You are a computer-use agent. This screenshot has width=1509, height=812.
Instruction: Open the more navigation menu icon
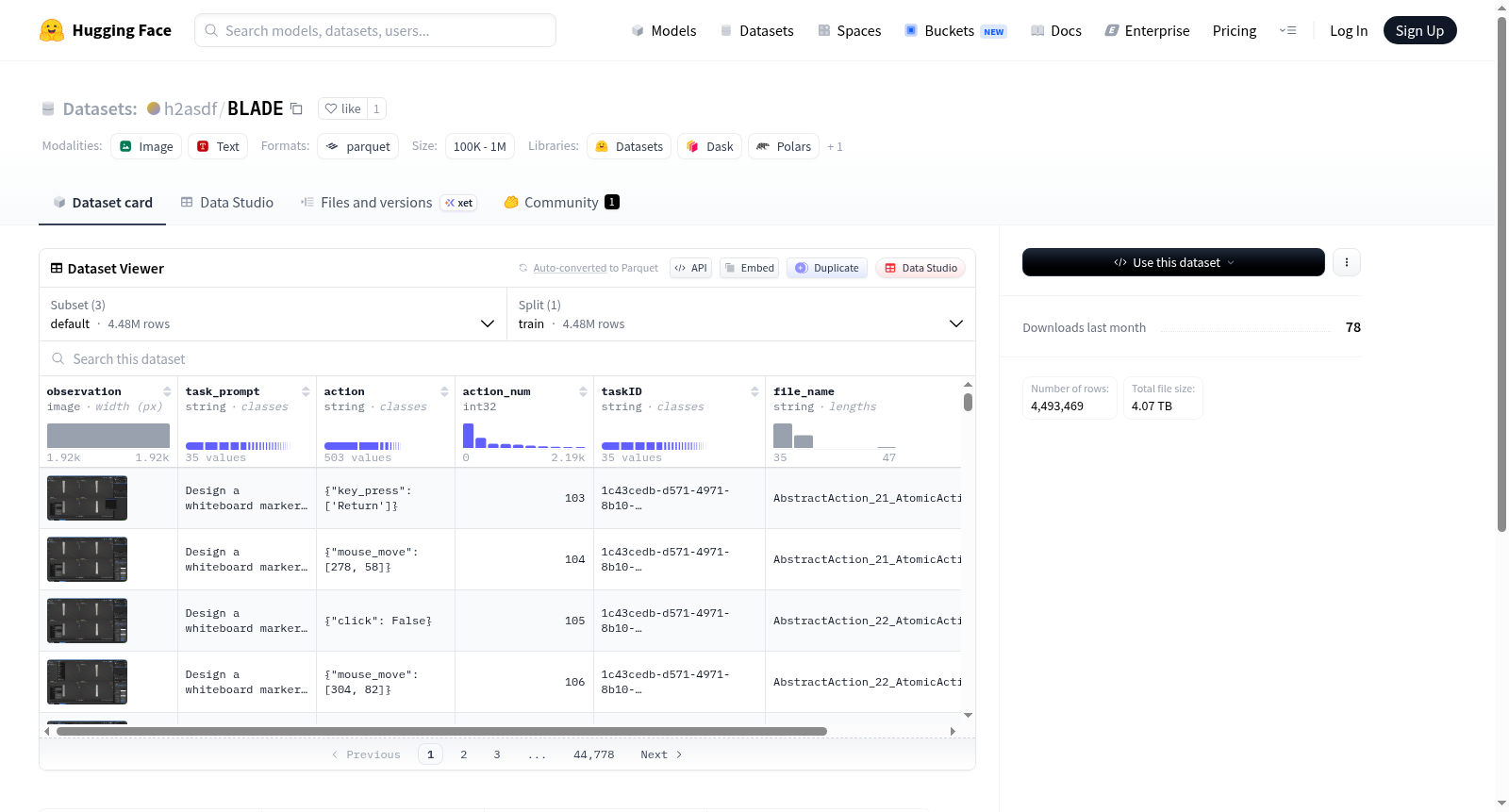1287,30
